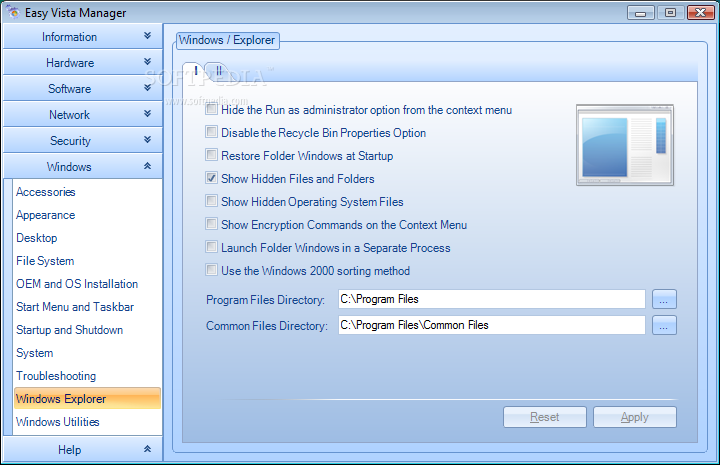This screenshot has height=465, width=720.
Task: Open Accessories in the Windows list
Action: click(45, 192)
